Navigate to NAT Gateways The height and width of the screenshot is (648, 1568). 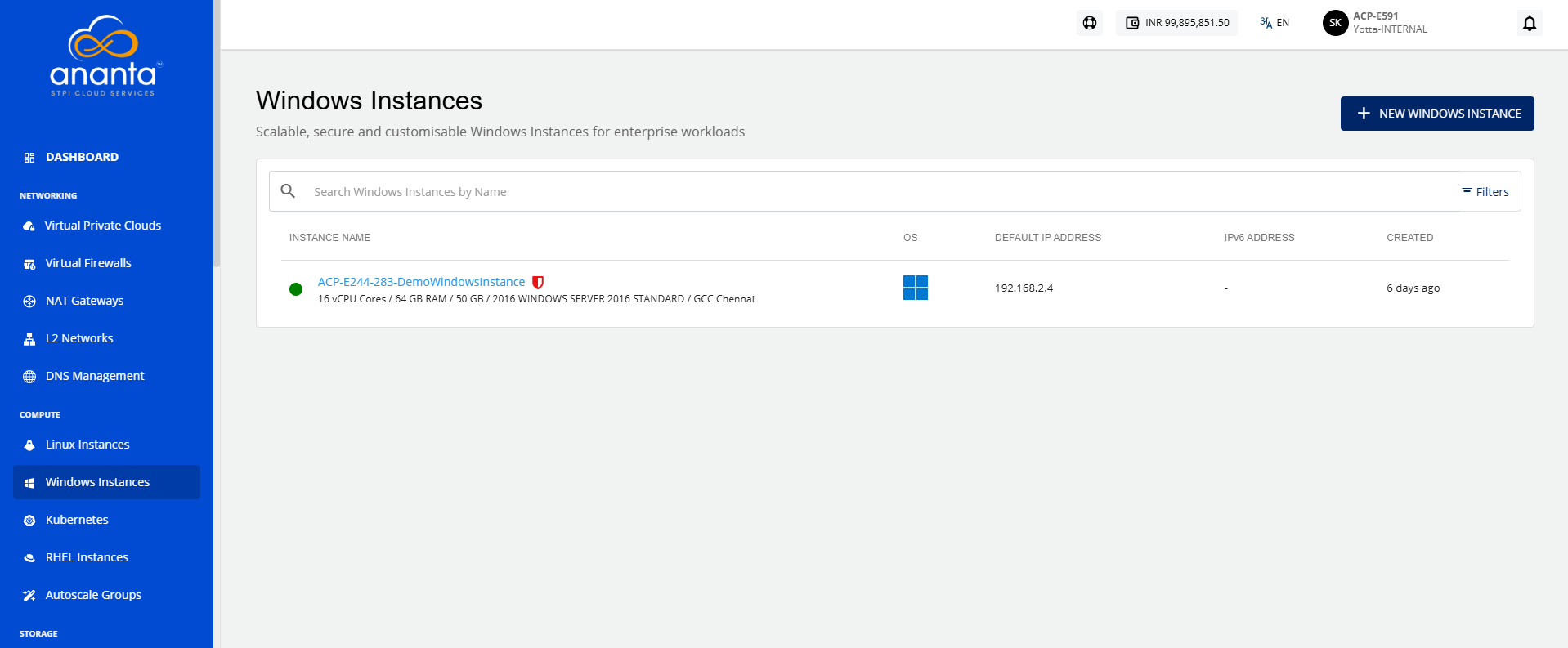[106, 301]
